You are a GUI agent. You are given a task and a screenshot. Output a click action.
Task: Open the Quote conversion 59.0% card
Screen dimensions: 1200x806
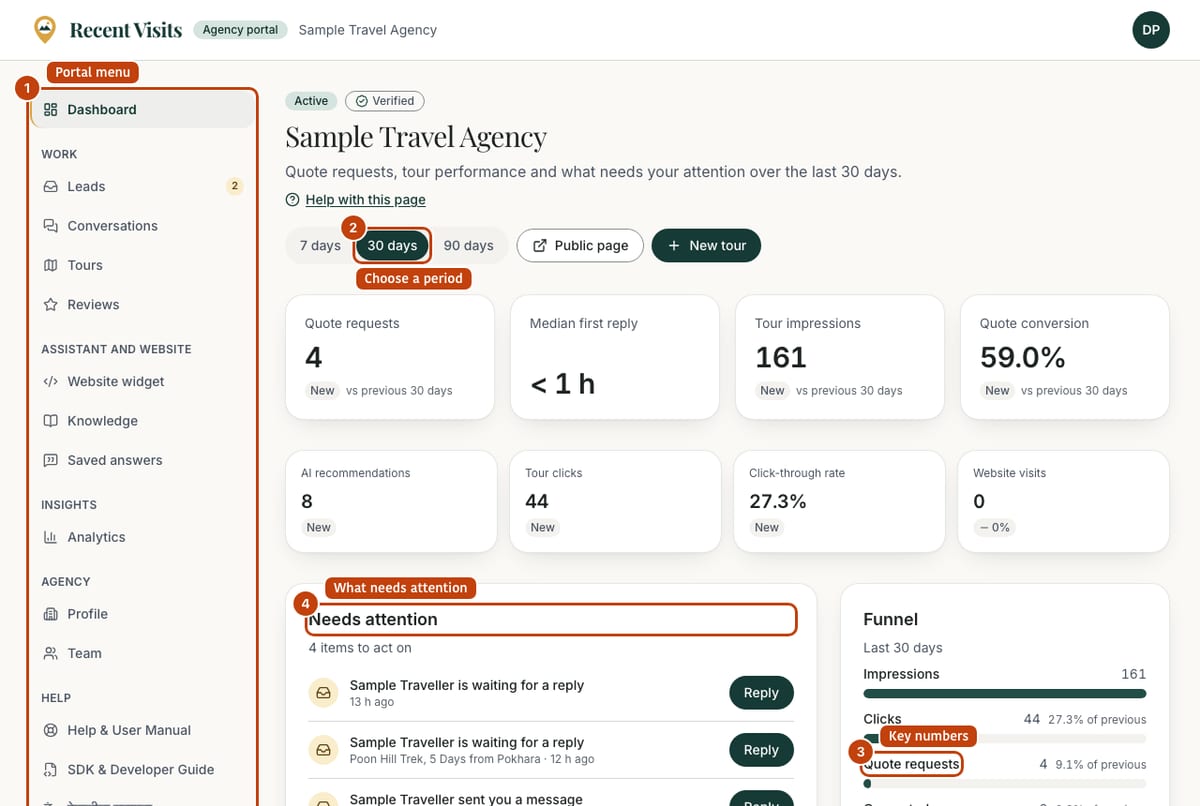pos(1065,357)
